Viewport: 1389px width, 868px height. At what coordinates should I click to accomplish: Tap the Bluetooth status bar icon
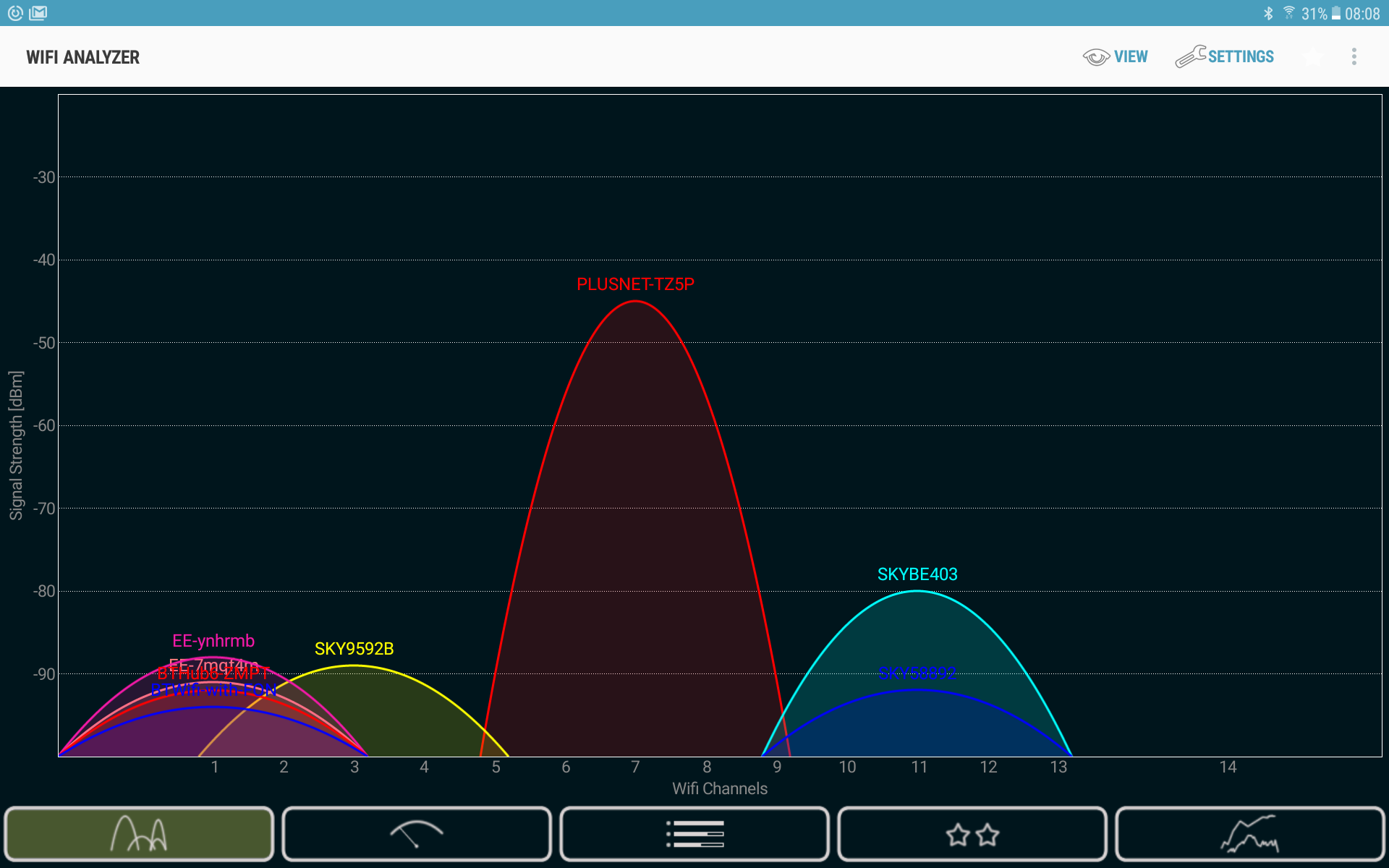1268,13
